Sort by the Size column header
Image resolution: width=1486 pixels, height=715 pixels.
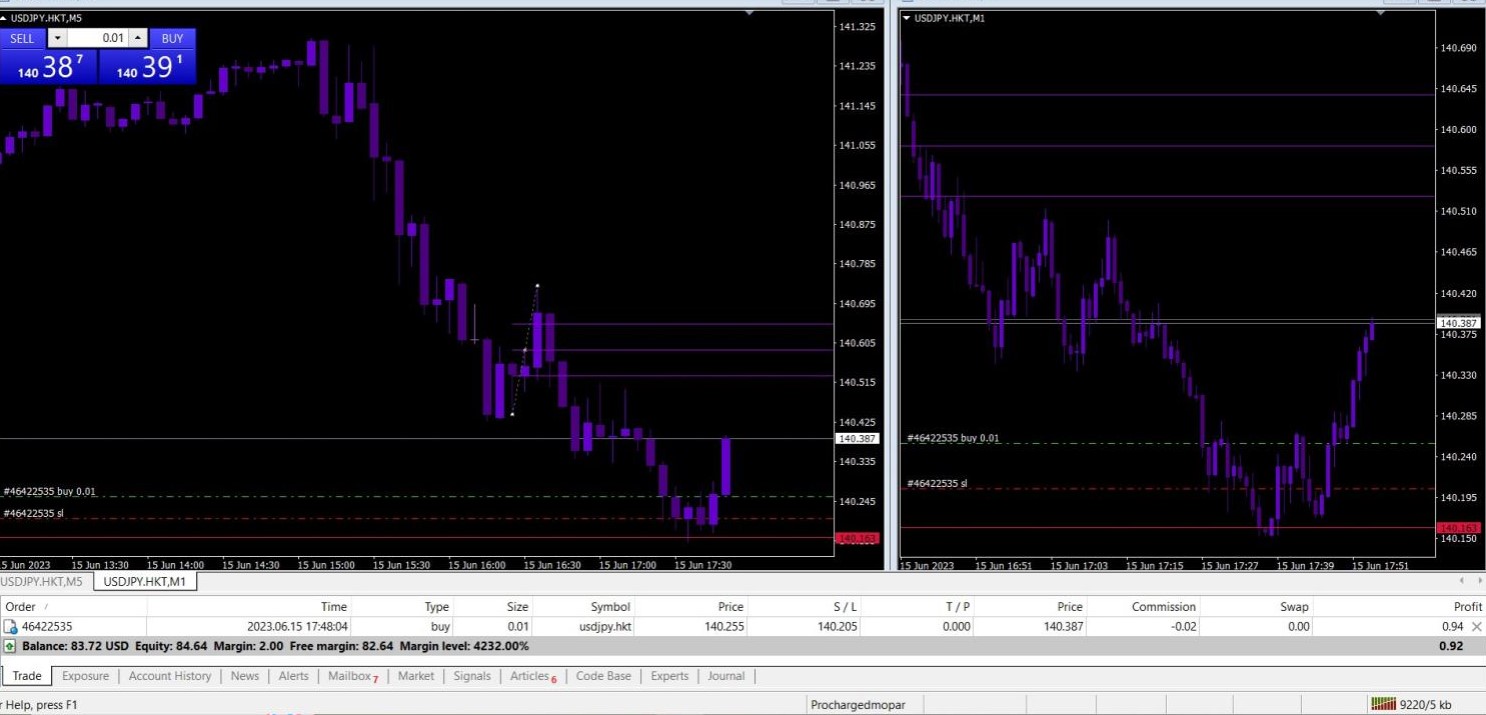(517, 607)
